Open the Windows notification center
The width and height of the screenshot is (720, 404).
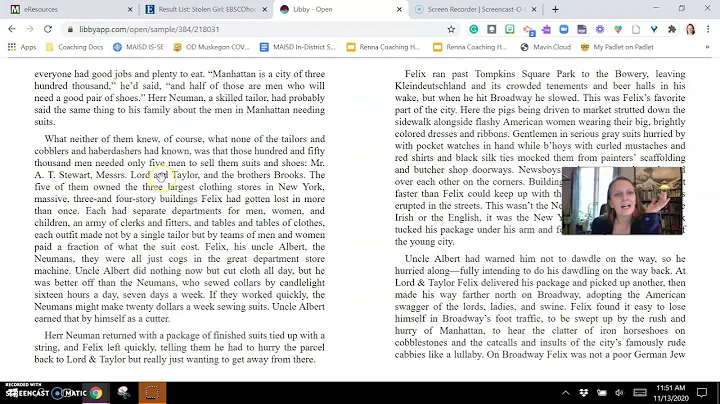[x=702, y=393]
